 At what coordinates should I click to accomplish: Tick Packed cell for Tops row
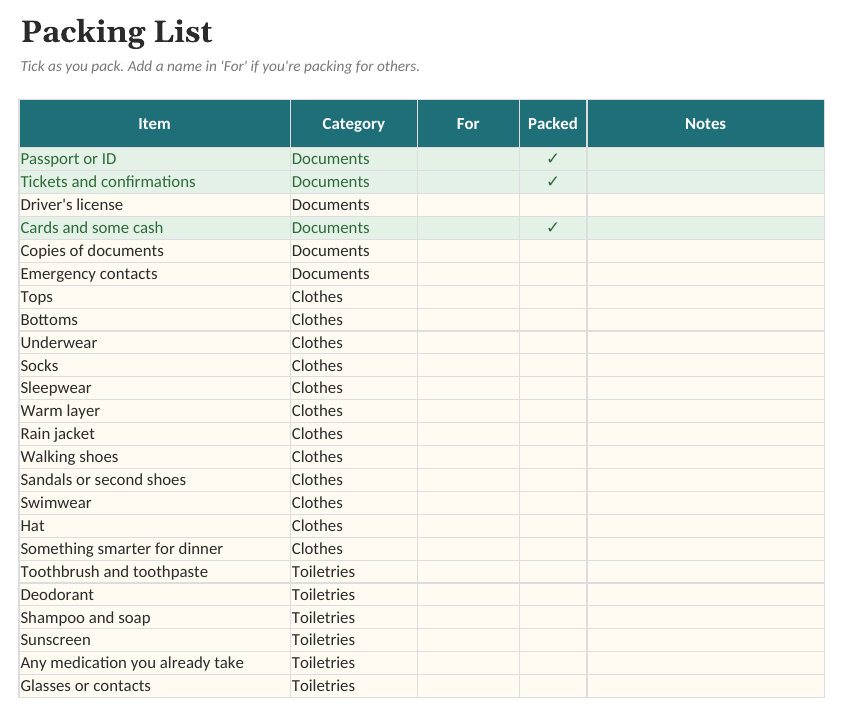point(553,297)
